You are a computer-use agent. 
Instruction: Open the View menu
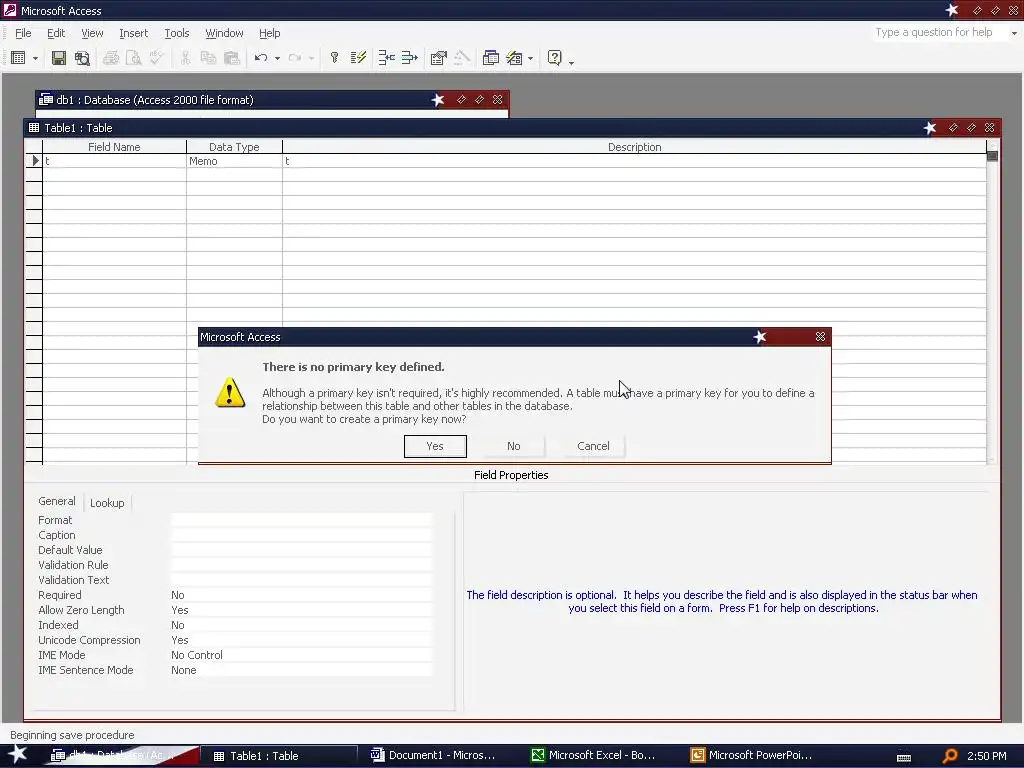coord(92,33)
